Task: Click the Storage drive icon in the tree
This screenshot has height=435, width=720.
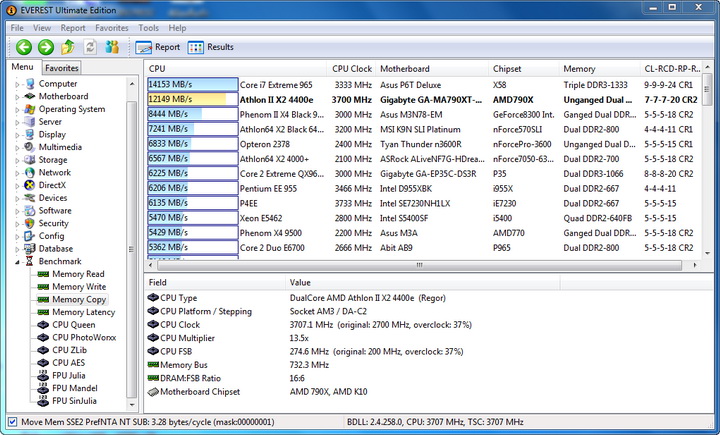Action: tap(30, 160)
